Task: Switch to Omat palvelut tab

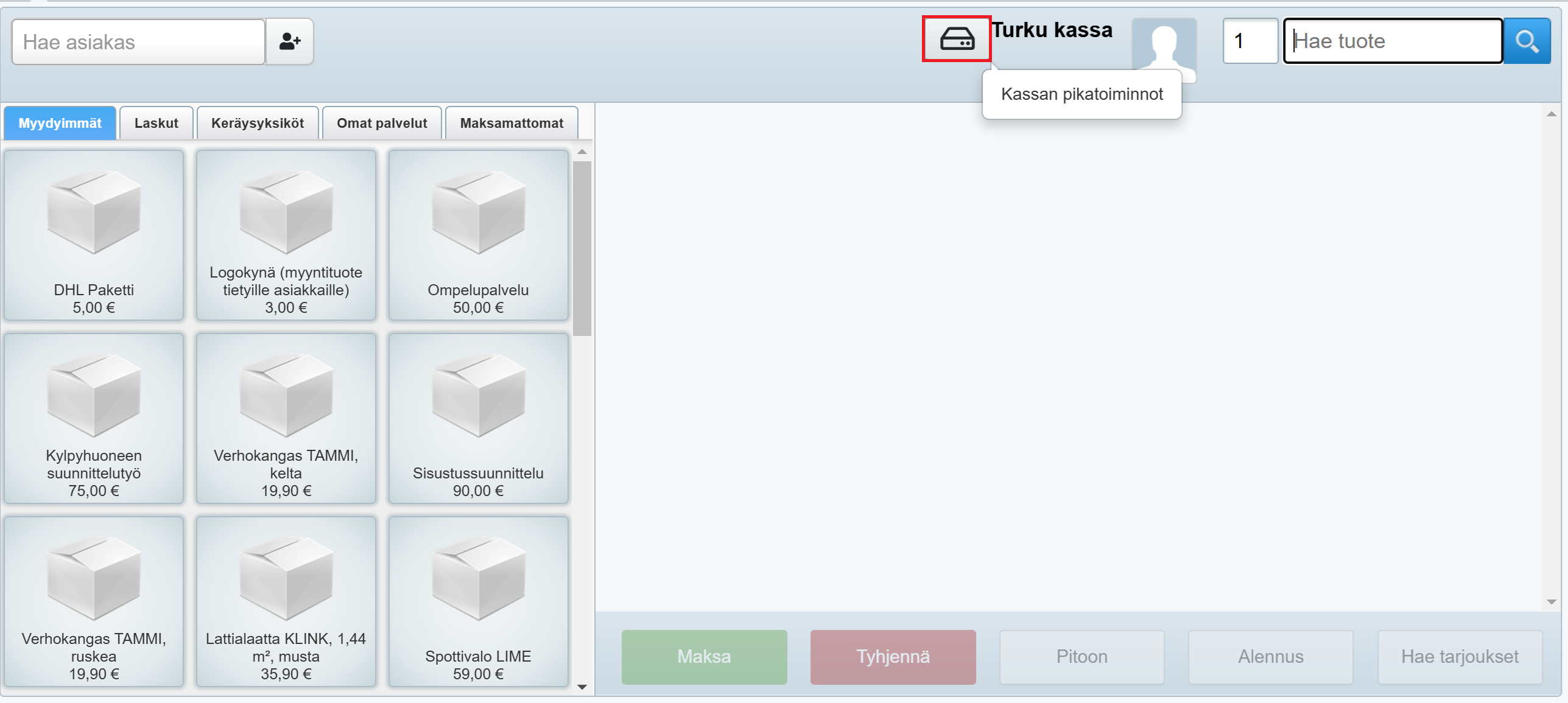Action: (x=382, y=123)
